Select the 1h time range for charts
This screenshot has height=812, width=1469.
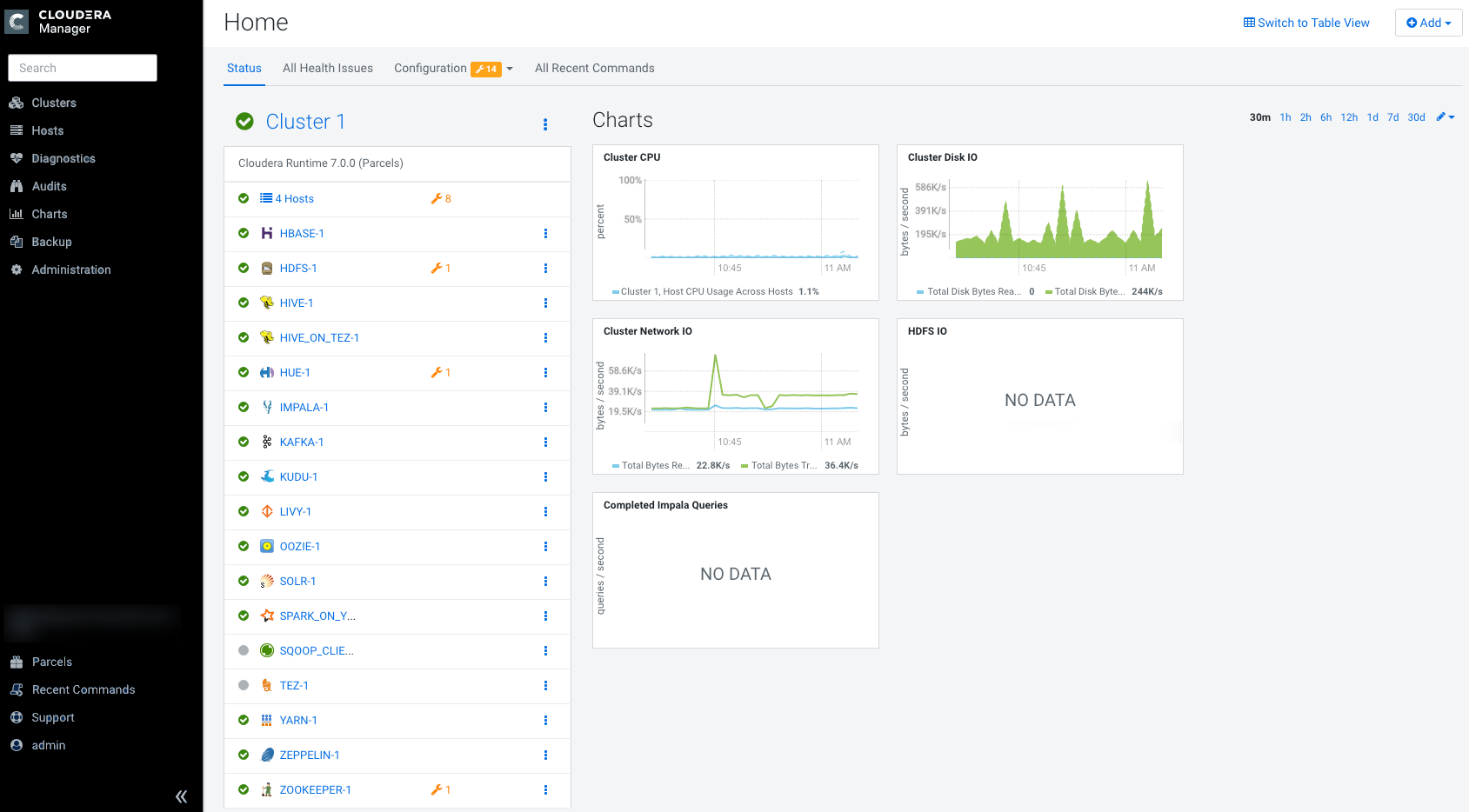click(x=1285, y=117)
